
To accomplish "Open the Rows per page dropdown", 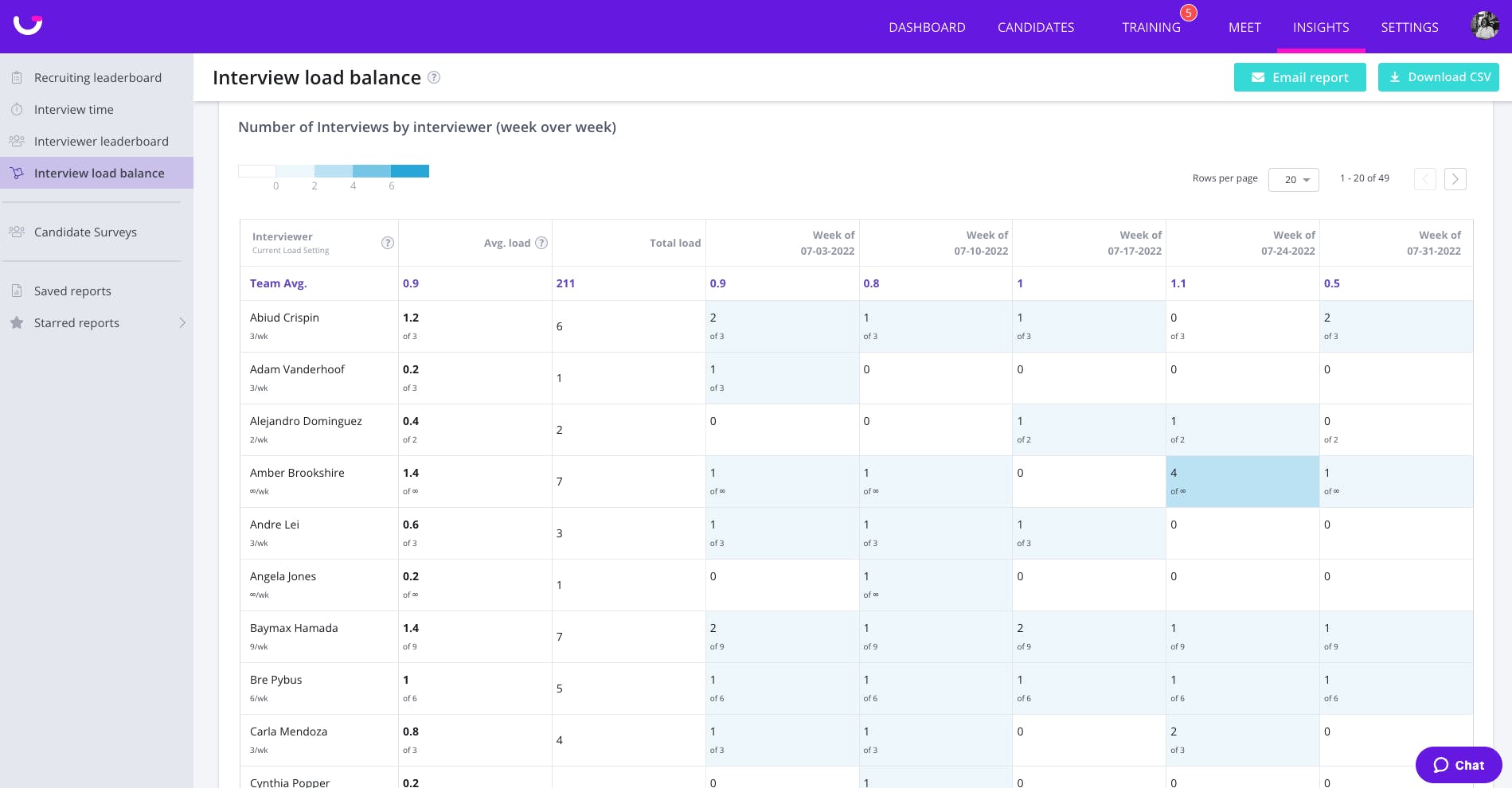I will point(1294,180).
